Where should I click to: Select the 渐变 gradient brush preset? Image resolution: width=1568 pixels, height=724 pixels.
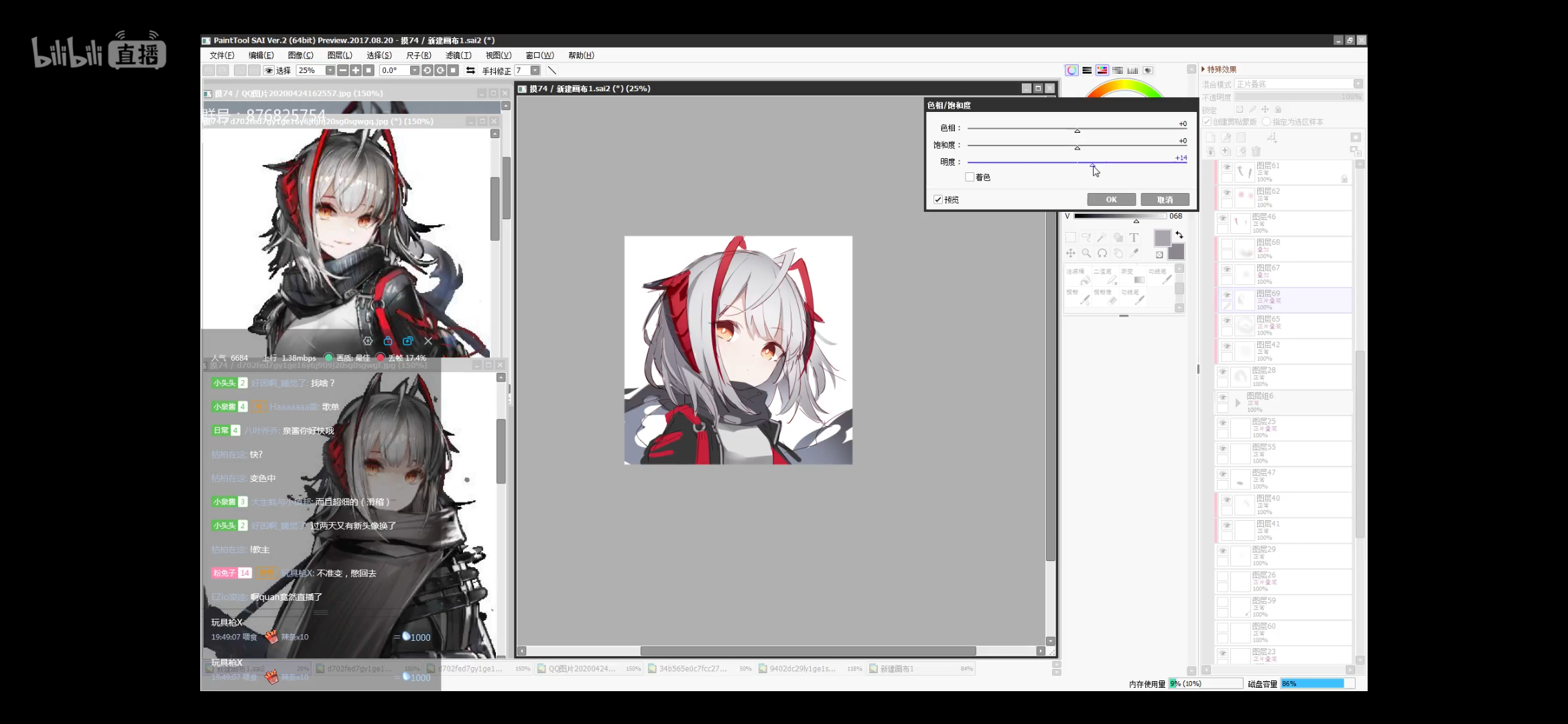pyautogui.click(x=1134, y=276)
